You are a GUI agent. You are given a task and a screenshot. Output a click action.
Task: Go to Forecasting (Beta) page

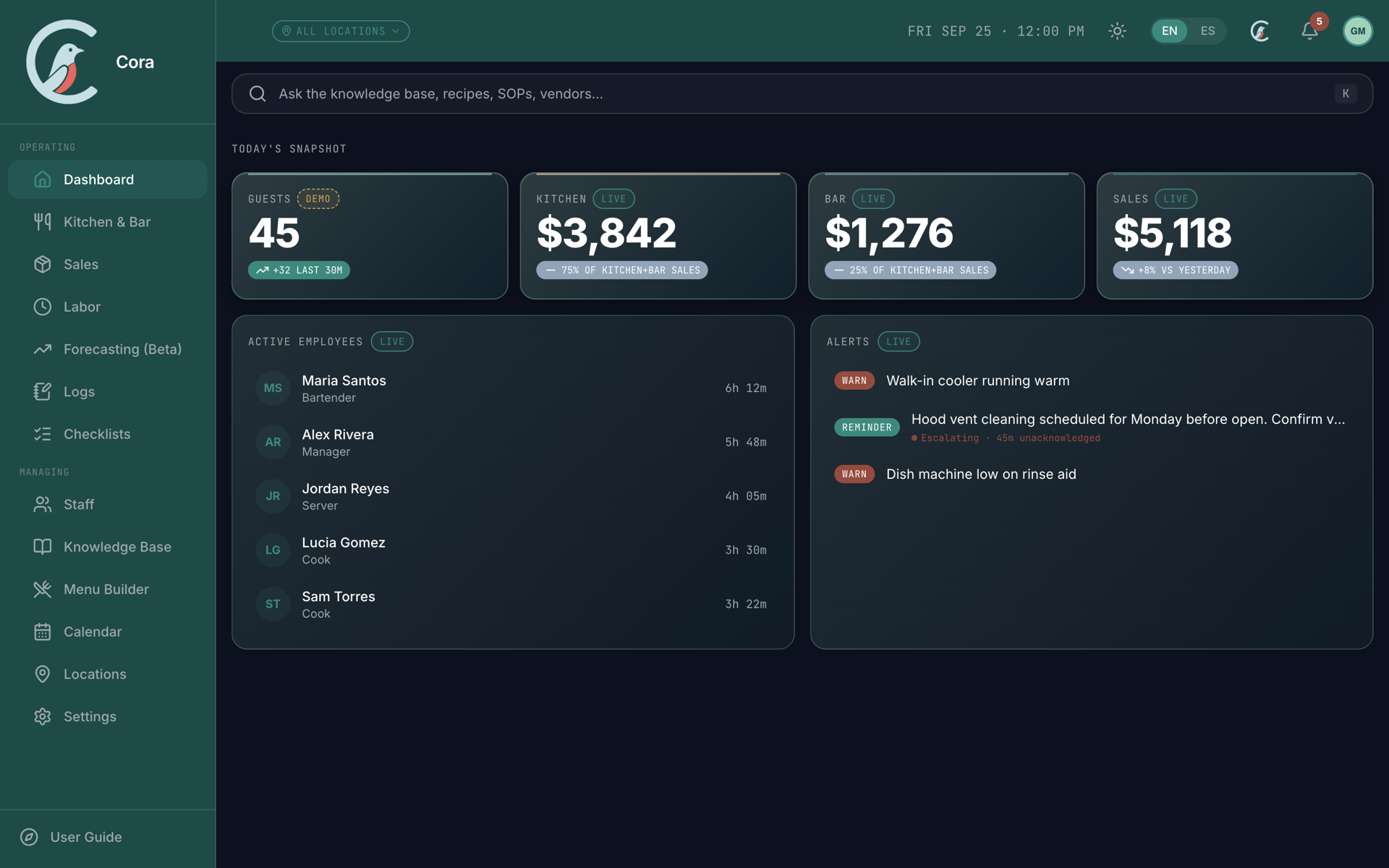pos(108,349)
